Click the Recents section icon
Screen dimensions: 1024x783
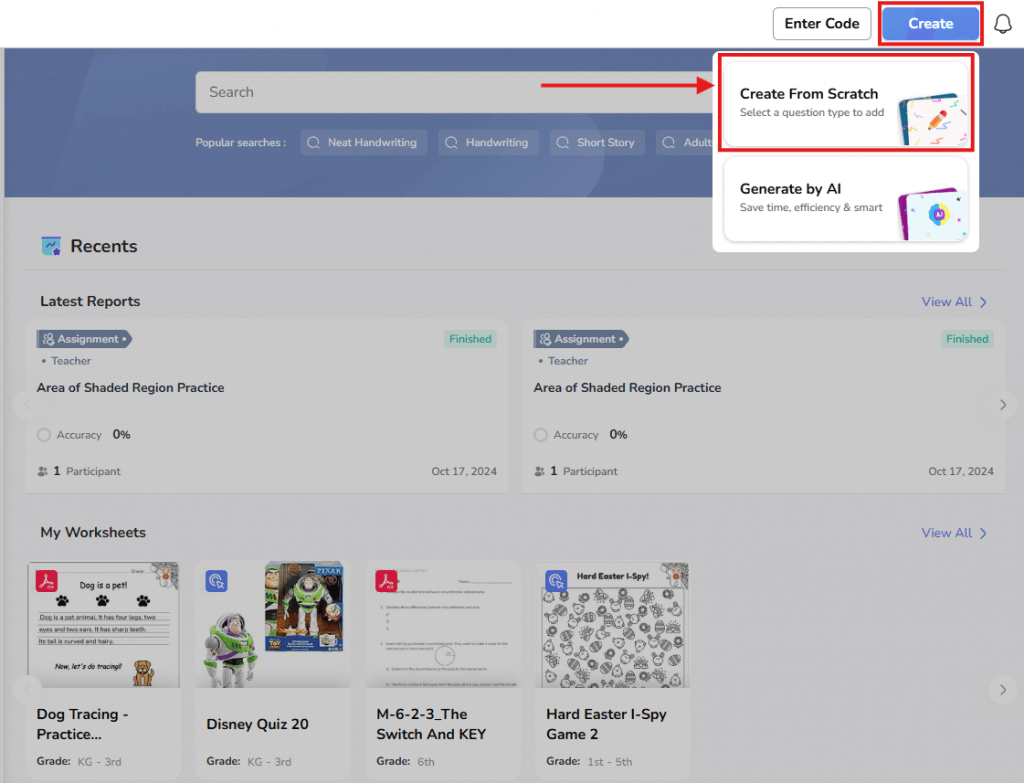click(51, 246)
